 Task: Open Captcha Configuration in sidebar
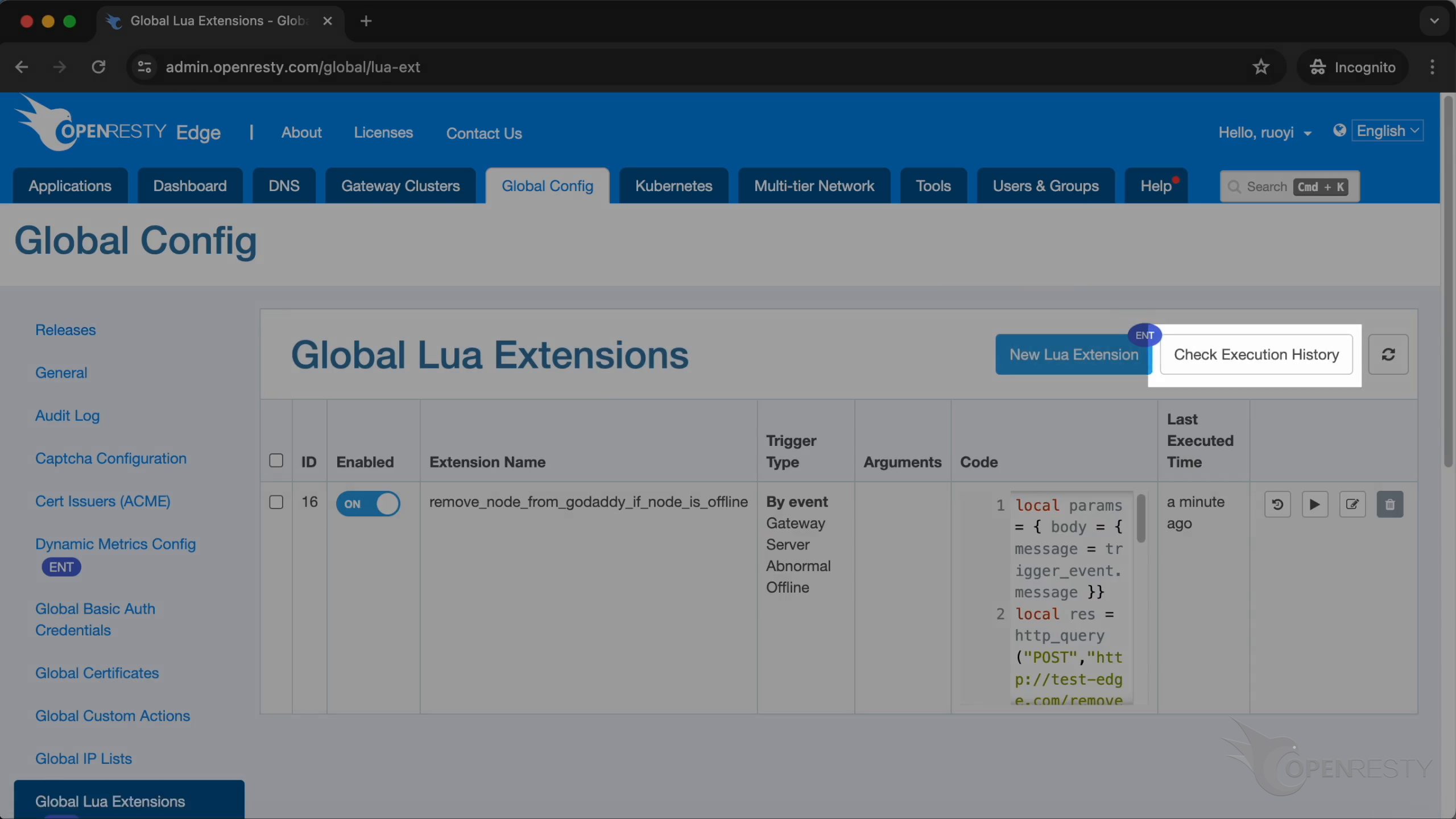(111, 458)
